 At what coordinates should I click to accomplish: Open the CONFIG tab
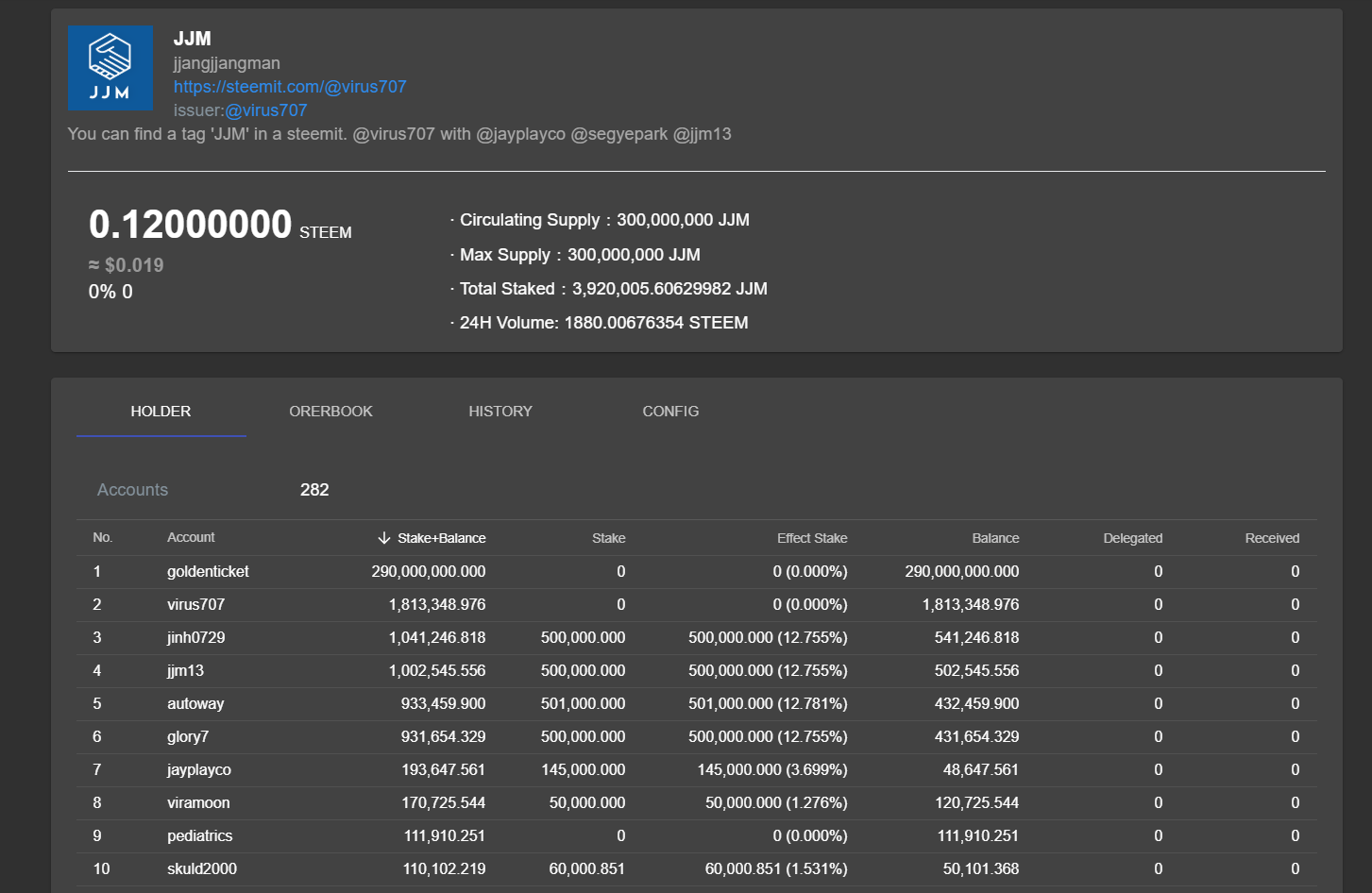[x=670, y=412]
